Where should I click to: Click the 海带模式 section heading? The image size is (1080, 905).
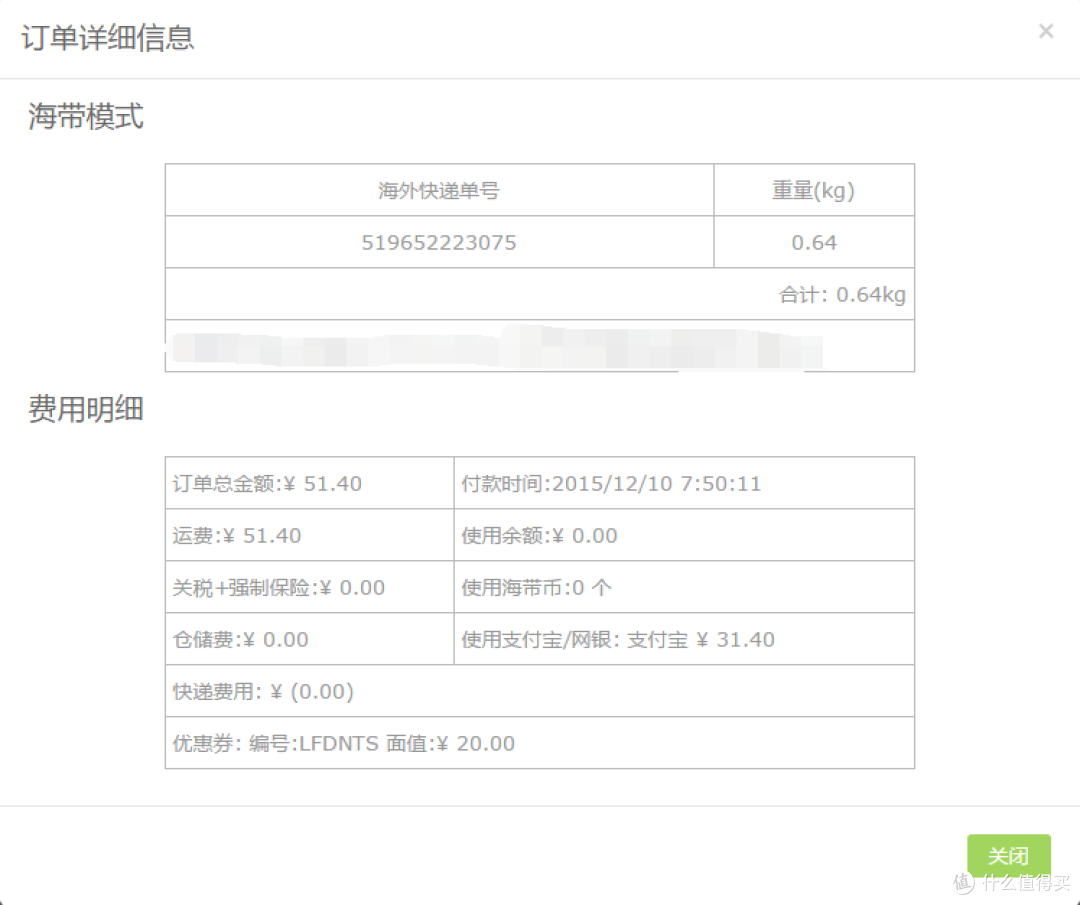click(x=86, y=116)
